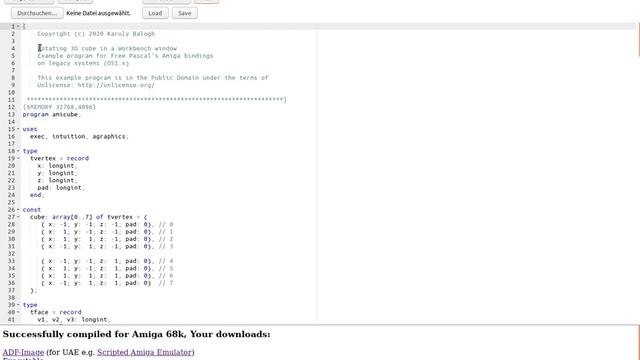
Task: Click the 'pad: longint;' field line
Action: (x=61, y=188)
